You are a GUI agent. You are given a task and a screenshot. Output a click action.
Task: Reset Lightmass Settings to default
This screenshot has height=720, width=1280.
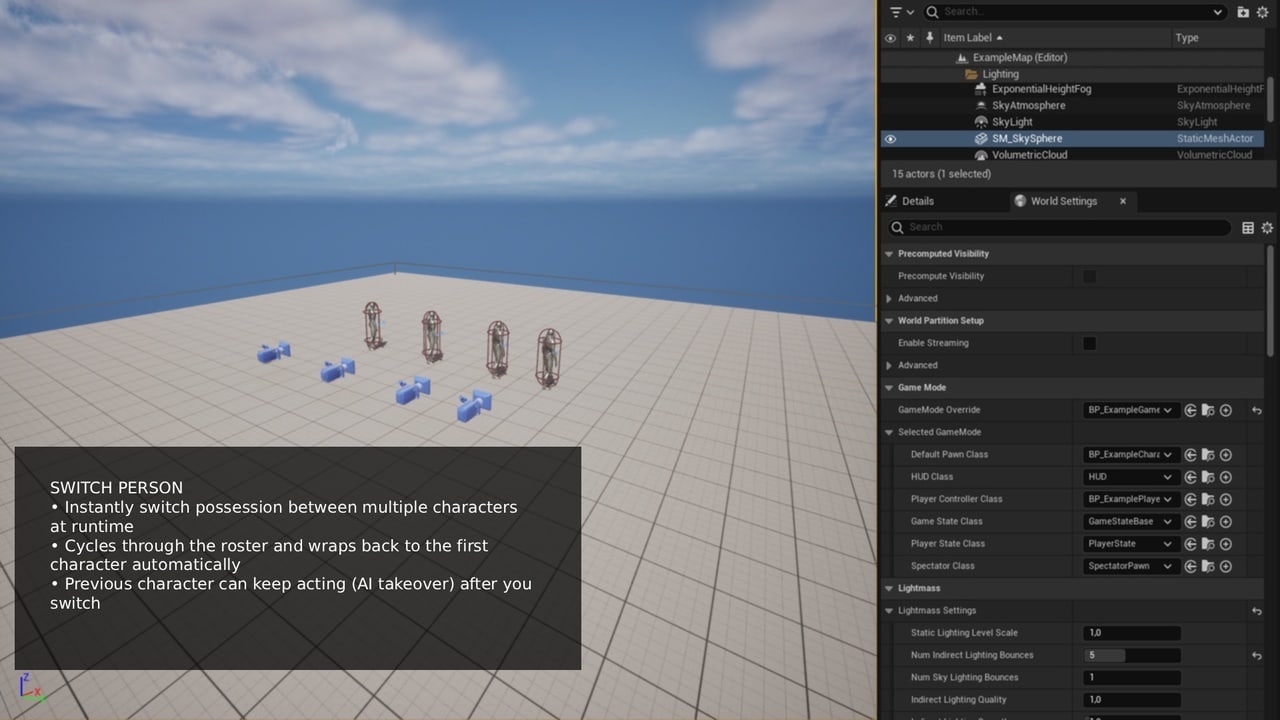[x=1257, y=611]
